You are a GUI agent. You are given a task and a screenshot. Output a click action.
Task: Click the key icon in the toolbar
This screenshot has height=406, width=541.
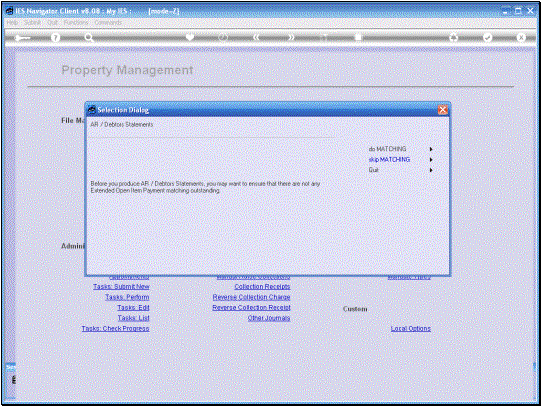pos(22,38)
